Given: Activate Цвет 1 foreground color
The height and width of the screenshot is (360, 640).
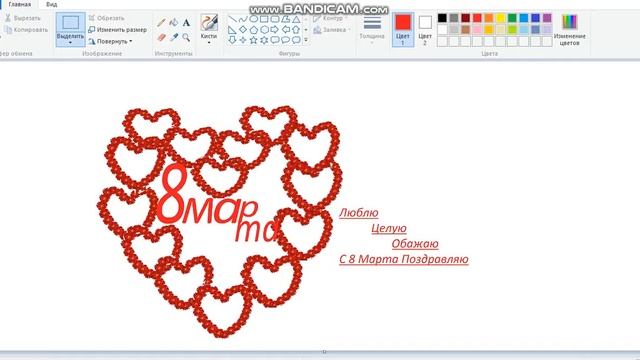Looking at the screenshot, I should [x=403, y=29].
